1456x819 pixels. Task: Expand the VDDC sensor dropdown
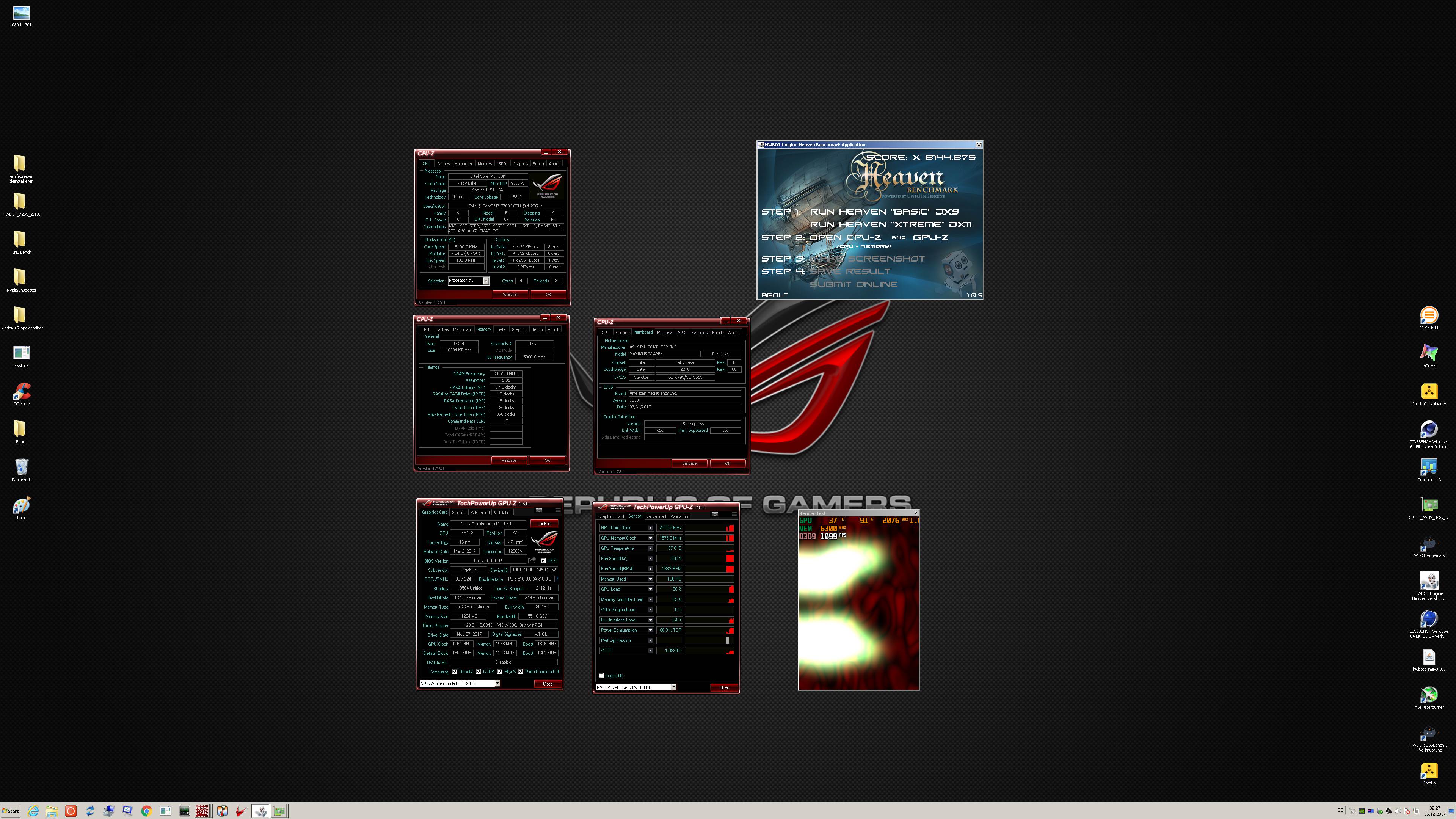pos(651,651)
